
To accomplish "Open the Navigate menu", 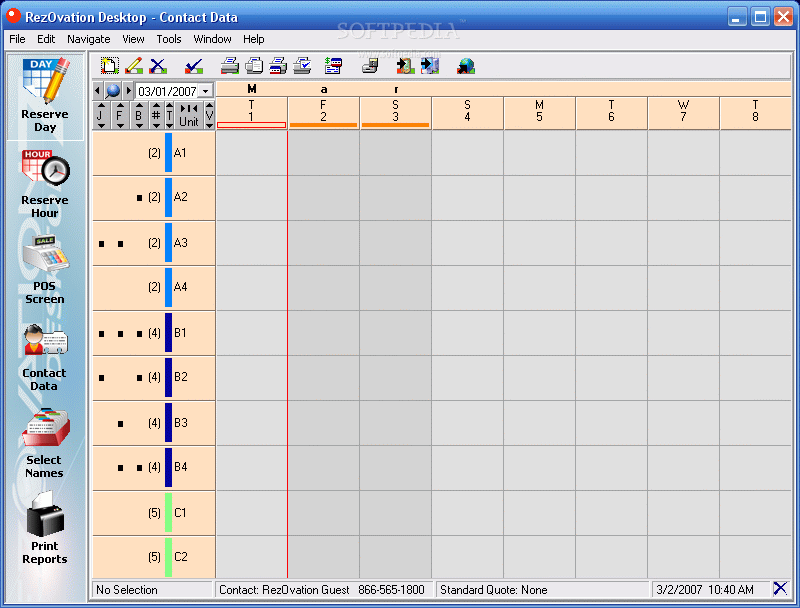I will 89,39.
